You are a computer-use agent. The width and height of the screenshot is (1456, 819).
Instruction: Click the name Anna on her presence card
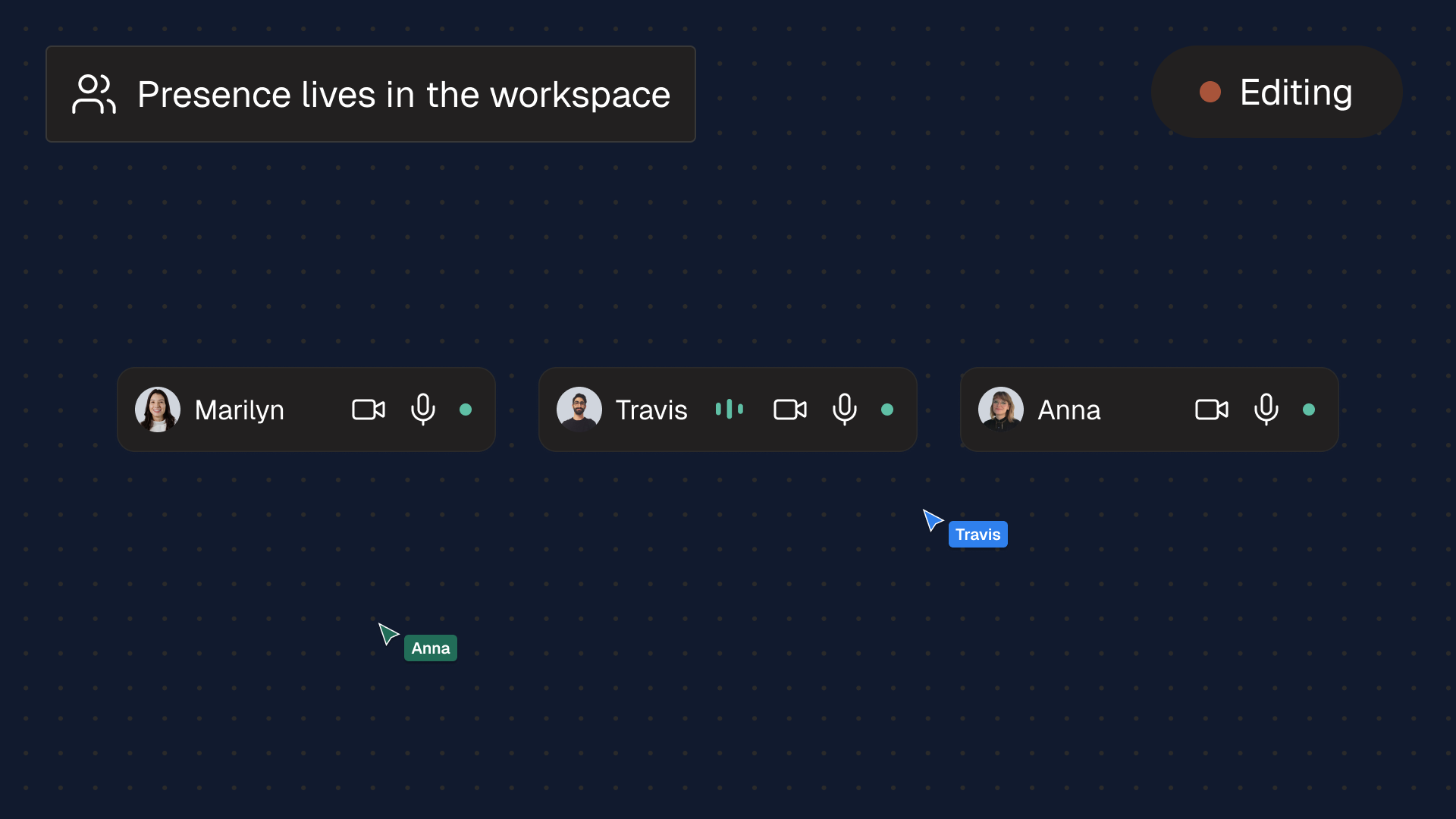pyautogui.click(x=1069, y=410)
